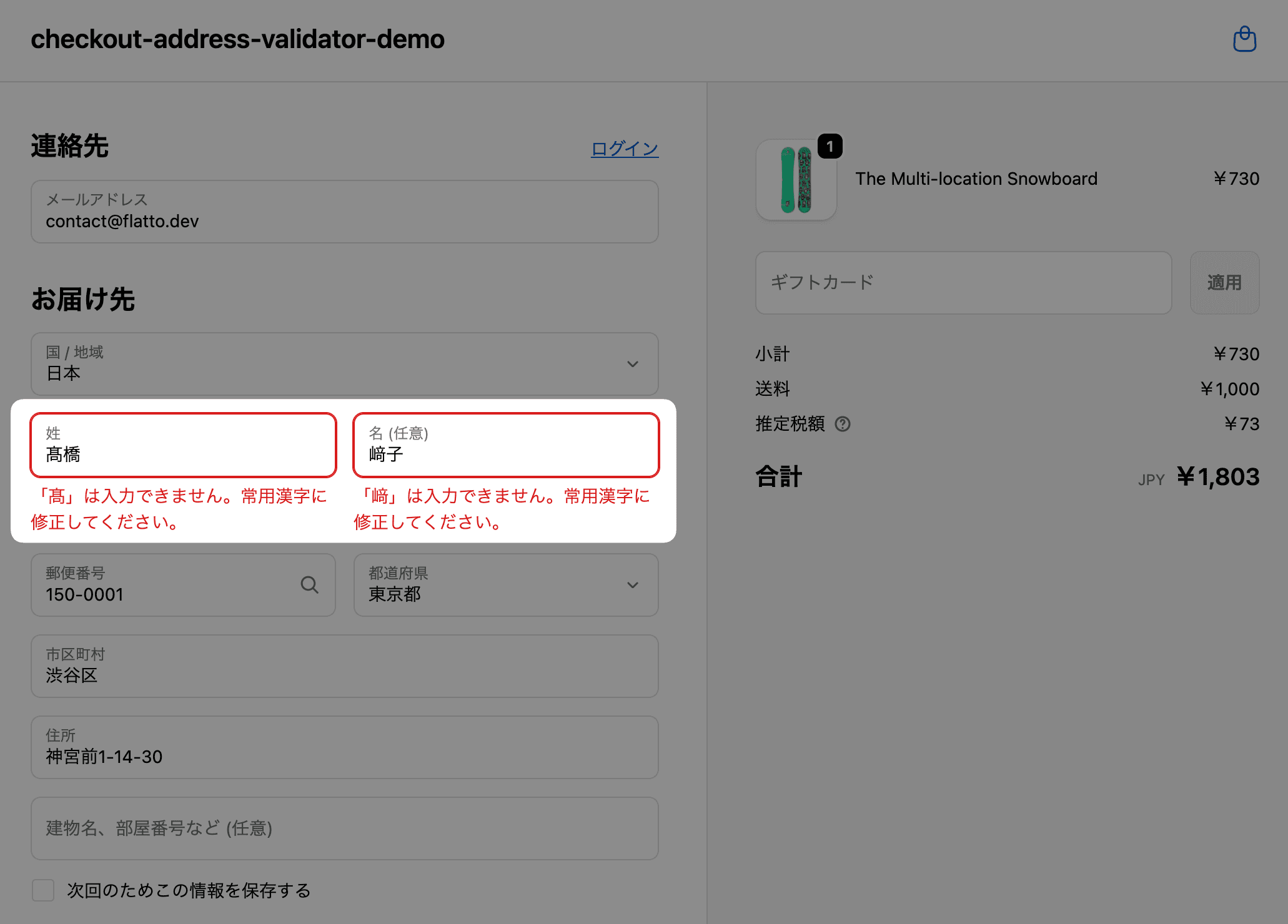The image size is (1288, 924).
Task: Click the 名 (任意) first name field
Action: click(x=505, y=445)
